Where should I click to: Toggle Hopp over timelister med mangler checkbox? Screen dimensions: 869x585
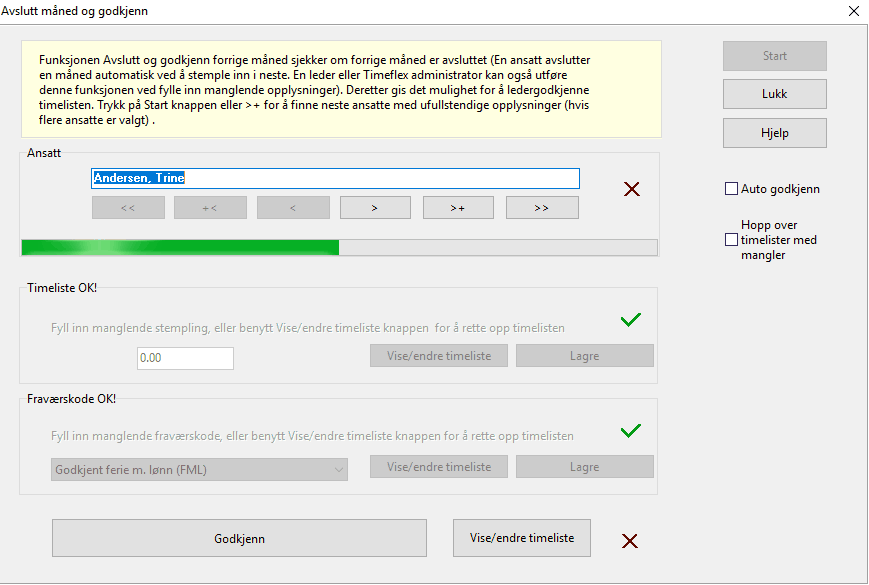732,240
